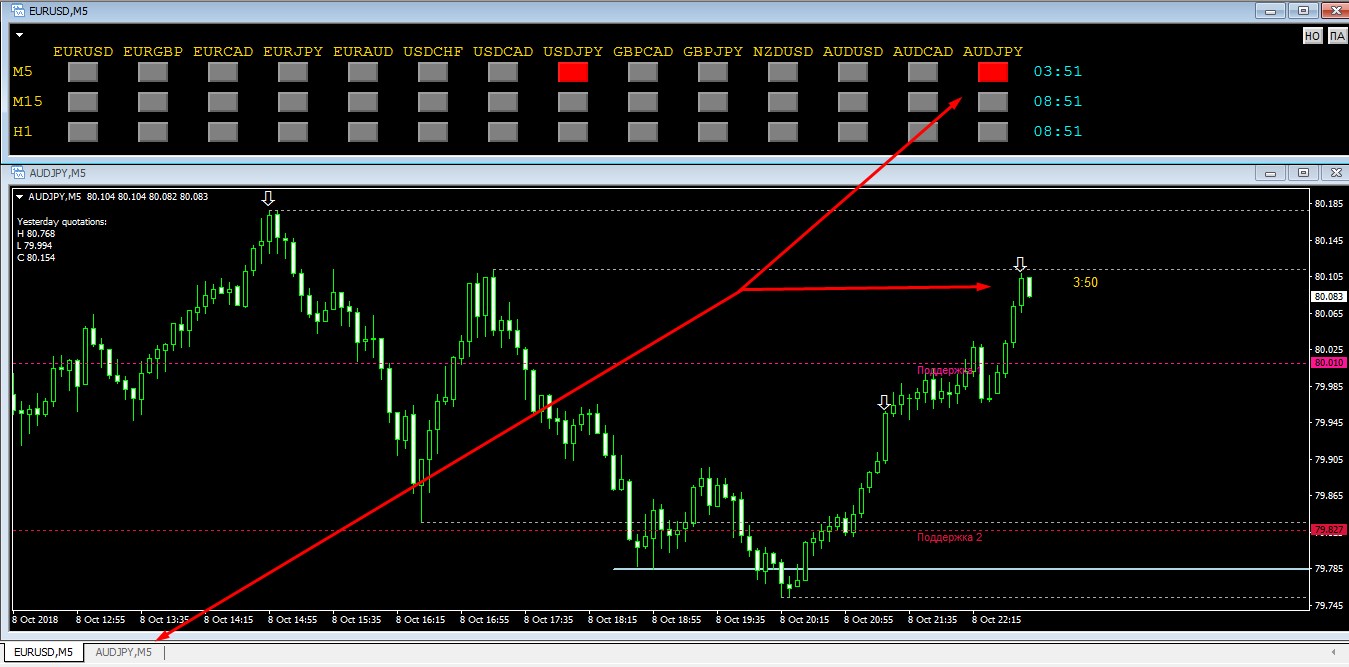Click the magenta price label 80.010
Image resolution: width=1349 pixels, height=667 pixels.
1329,362
